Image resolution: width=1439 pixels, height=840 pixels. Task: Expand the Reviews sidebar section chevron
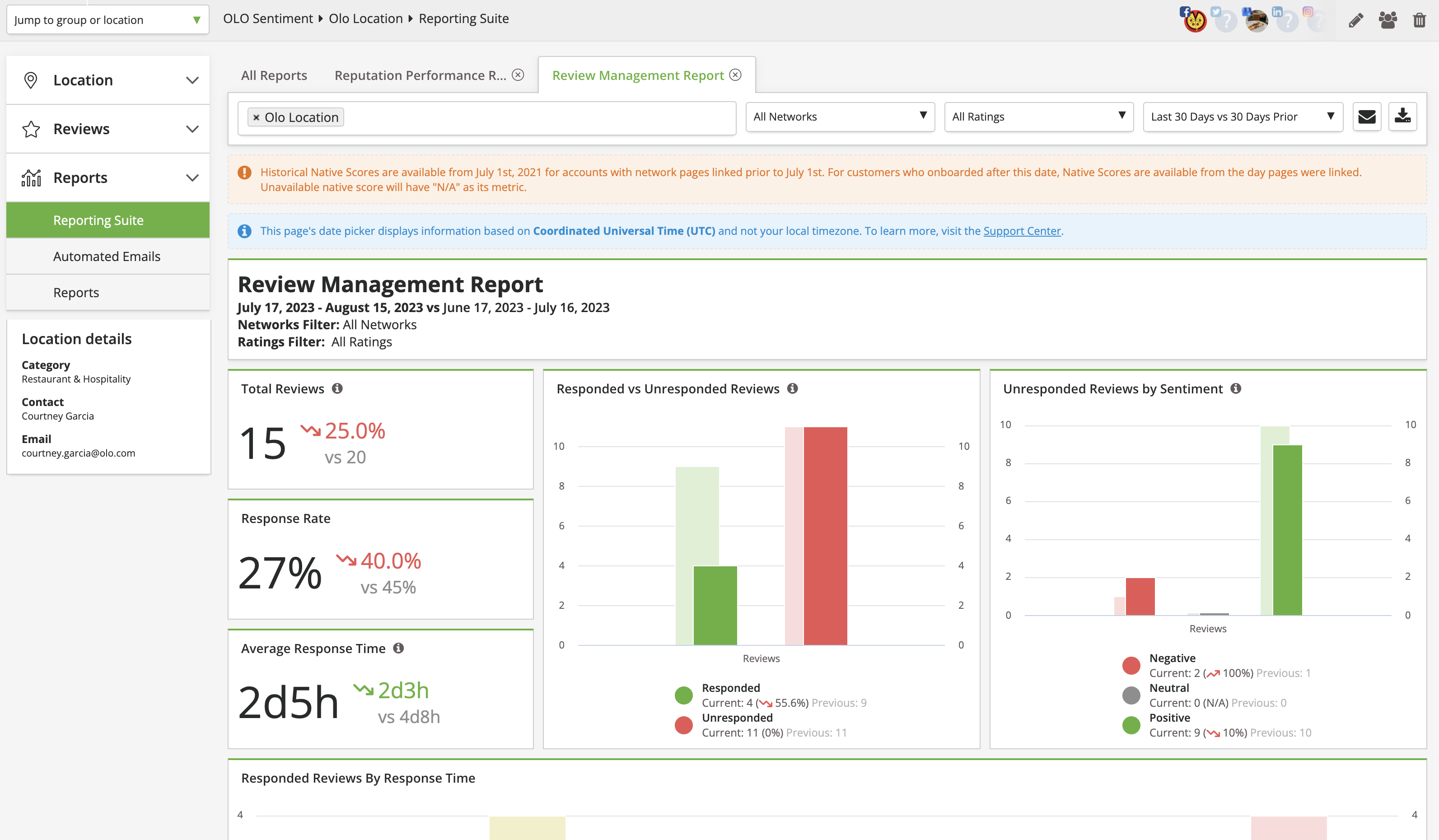[192, 129]
